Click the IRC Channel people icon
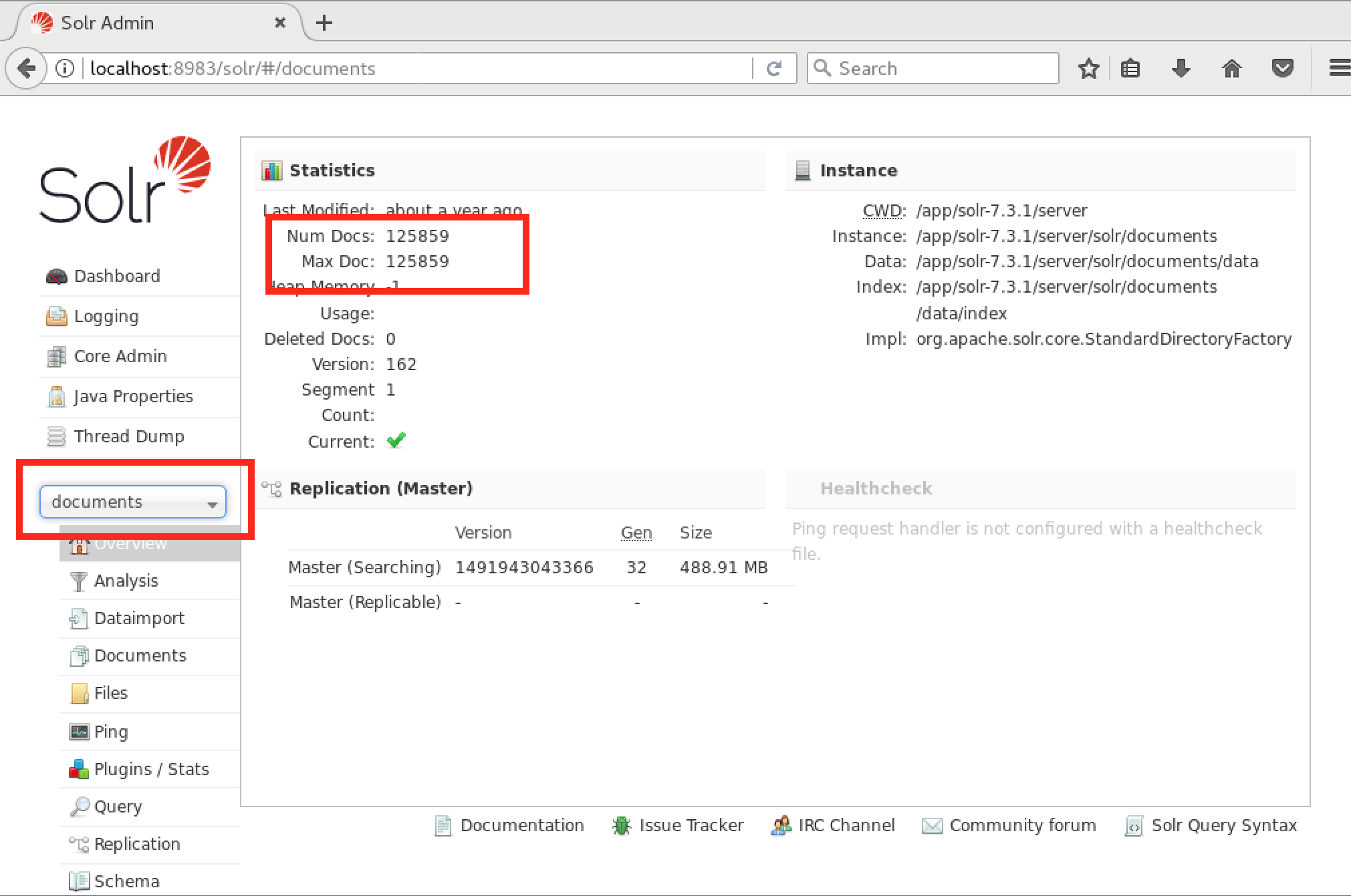This screenshot has width=1351, height=896. point(781,826)
